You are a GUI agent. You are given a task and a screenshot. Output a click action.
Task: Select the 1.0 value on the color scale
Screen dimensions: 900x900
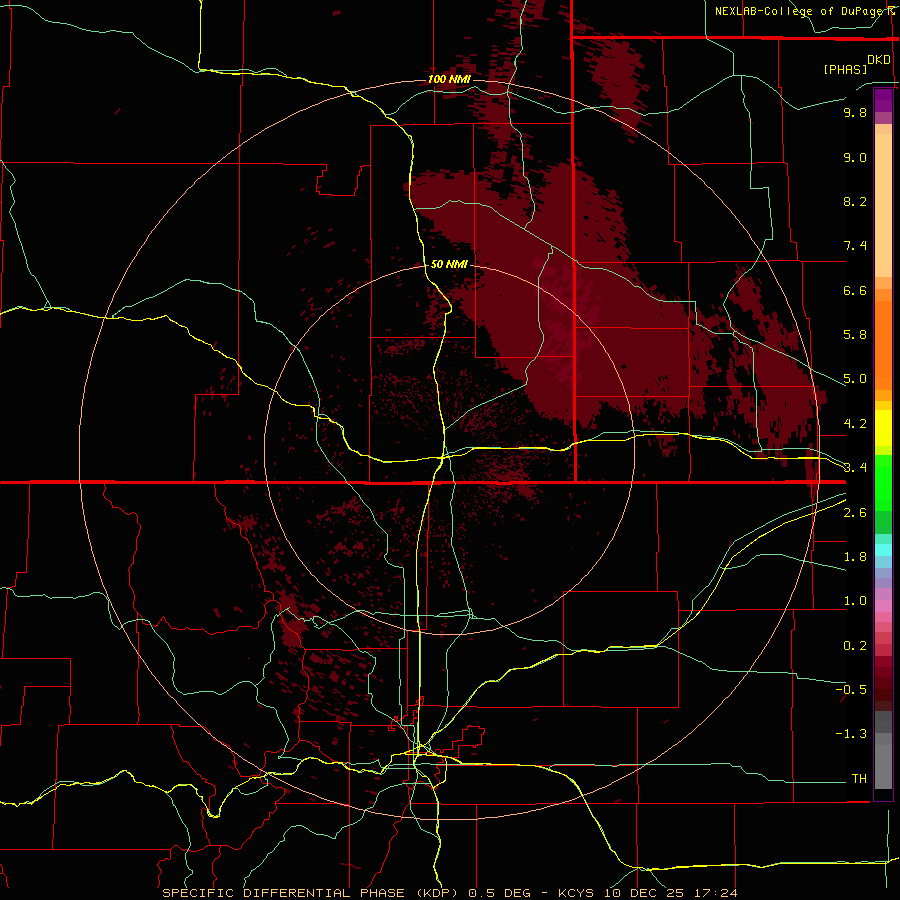[855, 601]
